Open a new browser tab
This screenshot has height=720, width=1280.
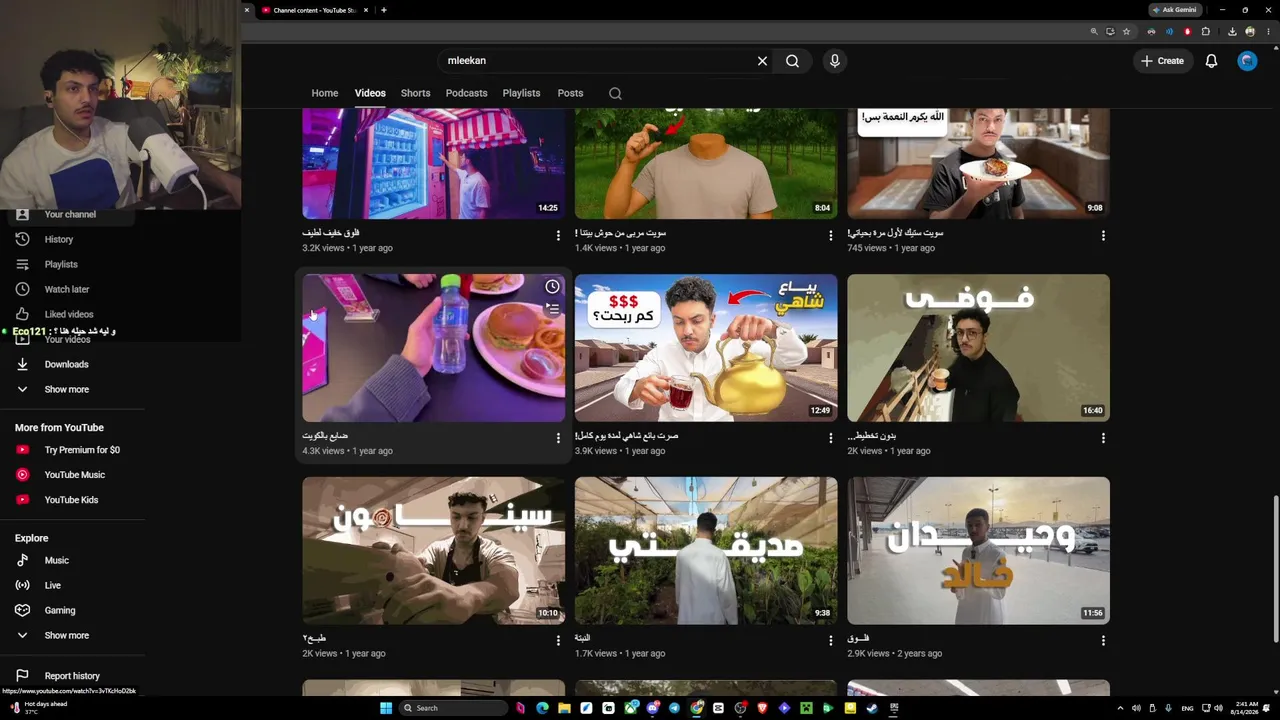(383, 10)
